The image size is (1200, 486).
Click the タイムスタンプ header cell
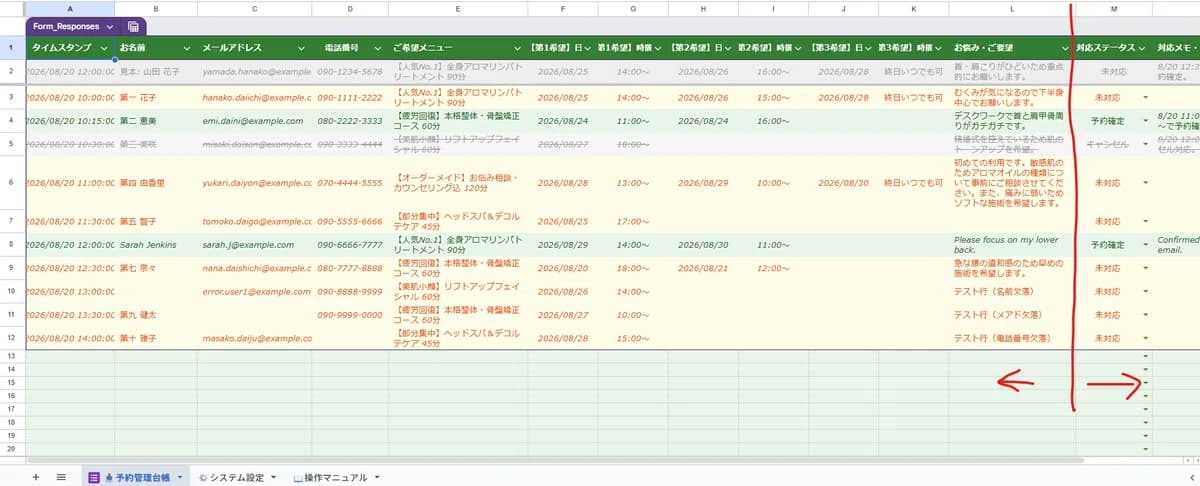[x=69, y=47]
